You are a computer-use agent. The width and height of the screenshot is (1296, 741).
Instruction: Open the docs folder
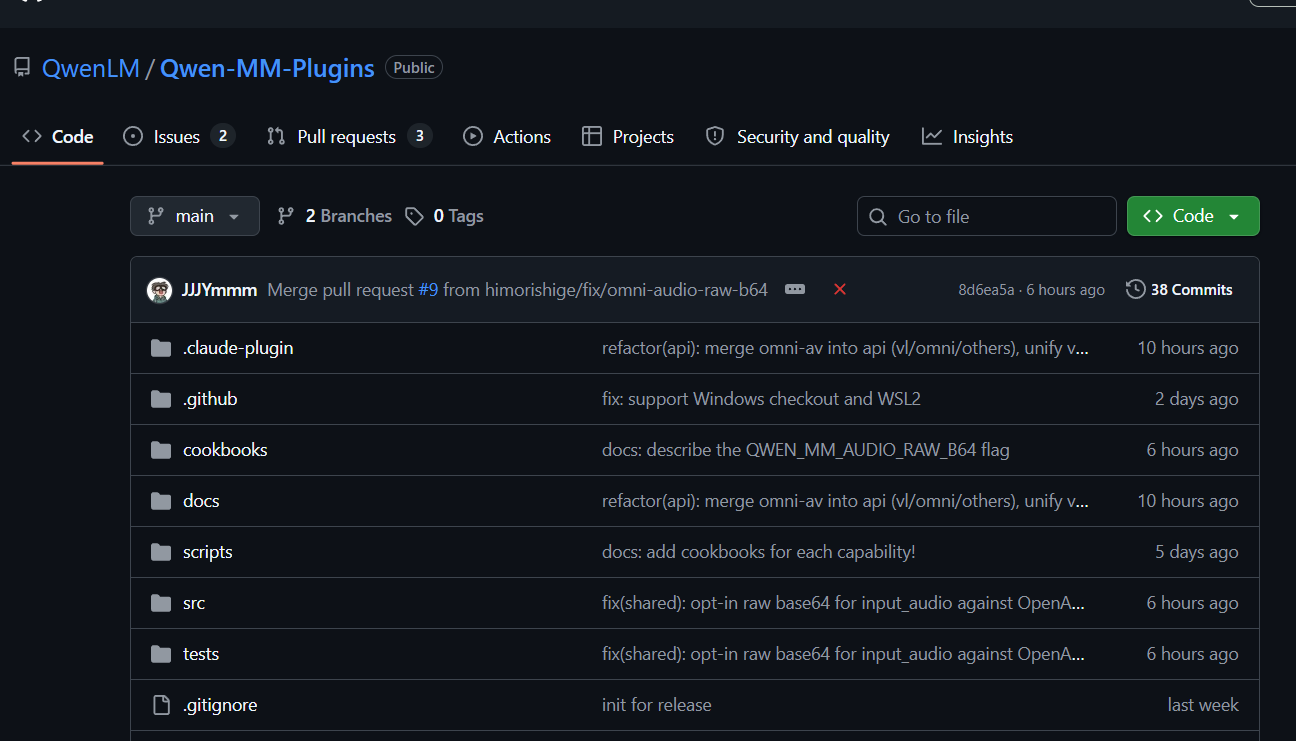coord(201,501)
